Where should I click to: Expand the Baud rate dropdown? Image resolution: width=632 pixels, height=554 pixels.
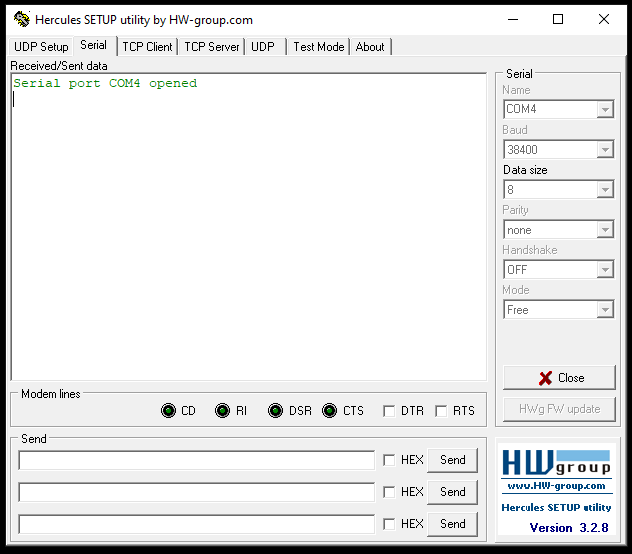click(604, 150)
